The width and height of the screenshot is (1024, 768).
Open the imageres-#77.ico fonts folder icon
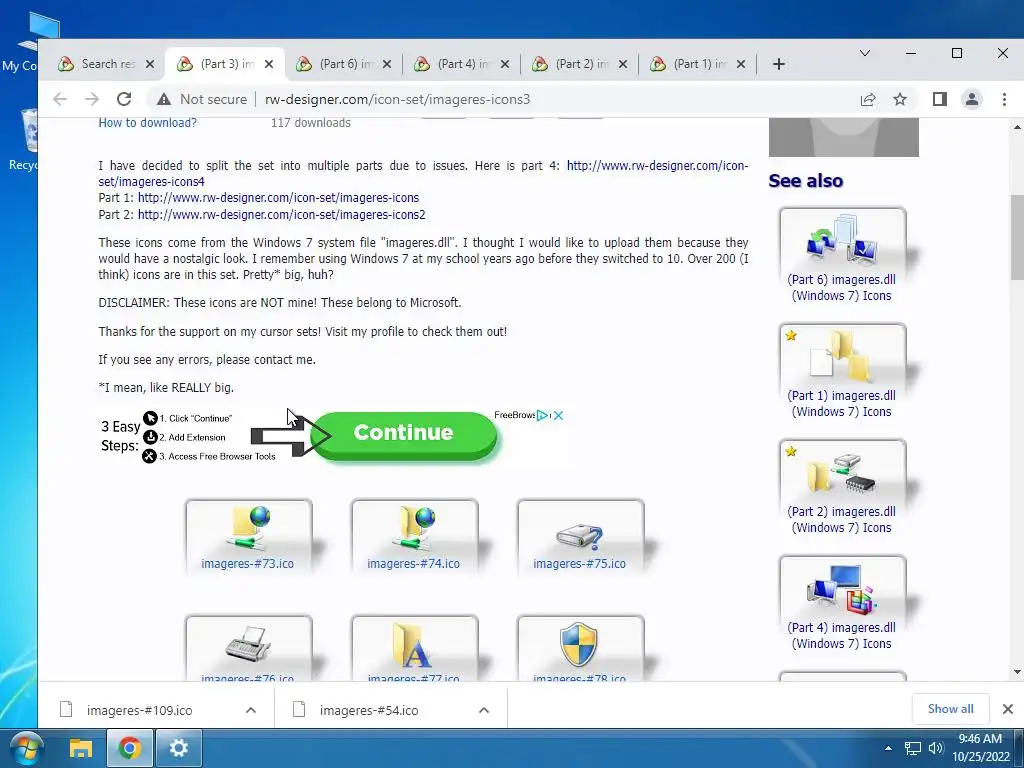point(414,648)
